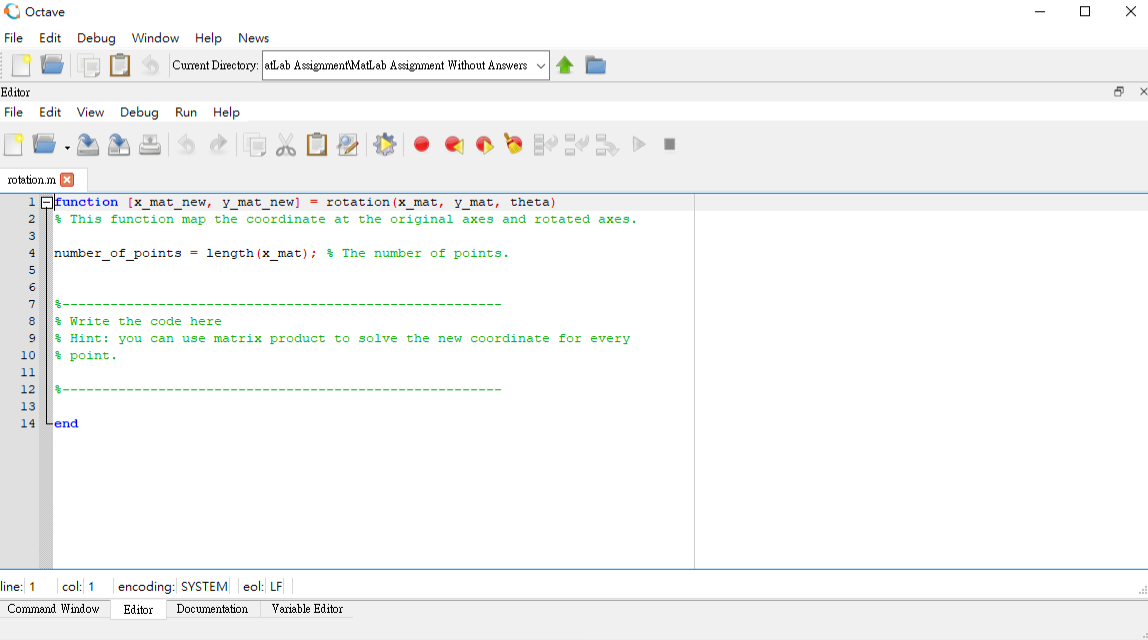This screenshot has height=640, width=1148.
Task: Click Remove all breakpoints icon
Action: click(513, 144)
